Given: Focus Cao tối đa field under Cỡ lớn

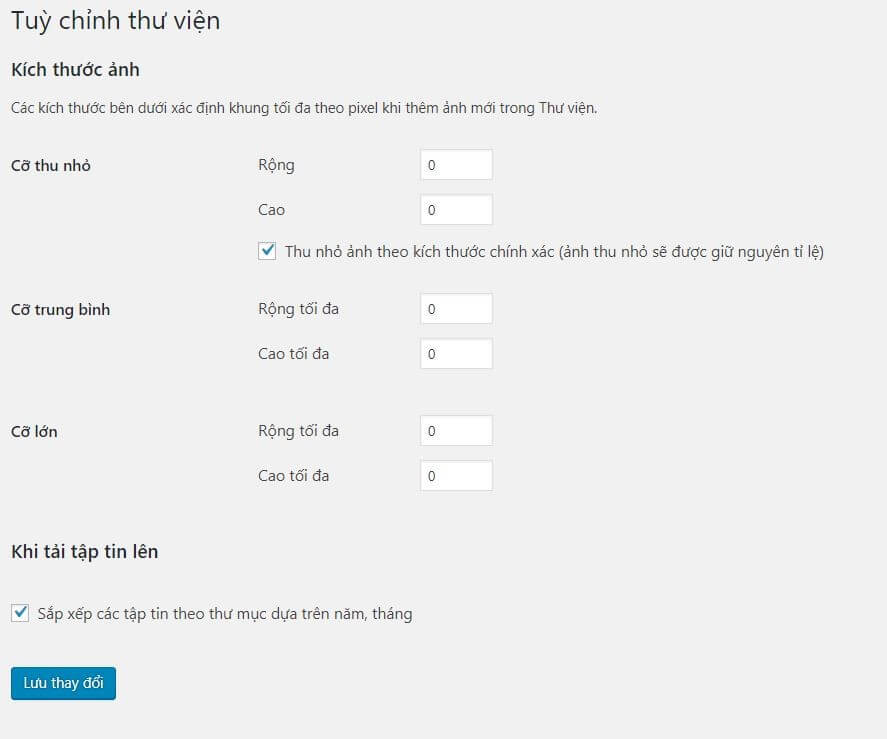Looking at the screenshot, I should 456,476.
